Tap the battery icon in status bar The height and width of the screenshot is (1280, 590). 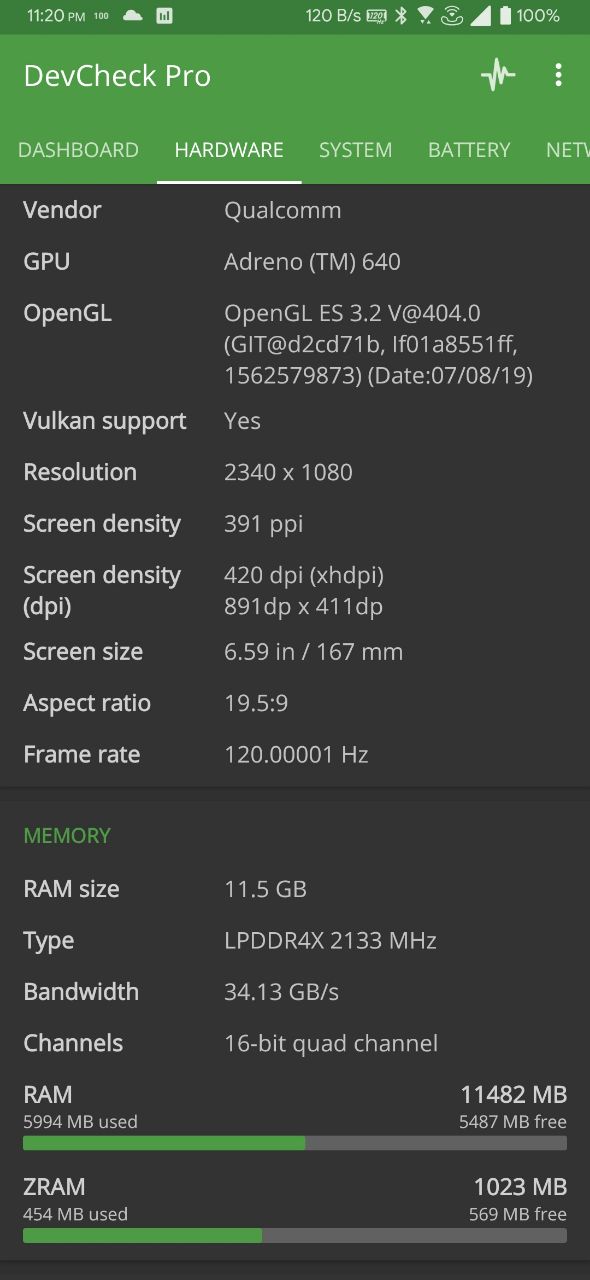click(505, 15)
